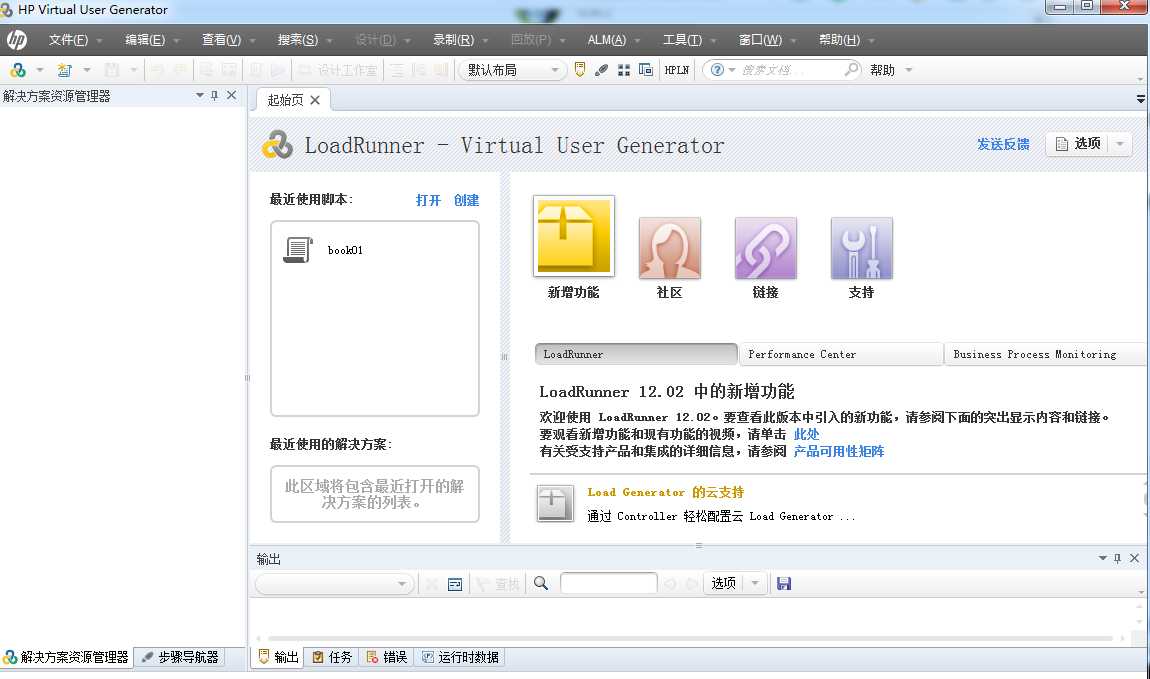Click the help question mark icon
Screen dimensions: 1150x679
pos(718,70)
